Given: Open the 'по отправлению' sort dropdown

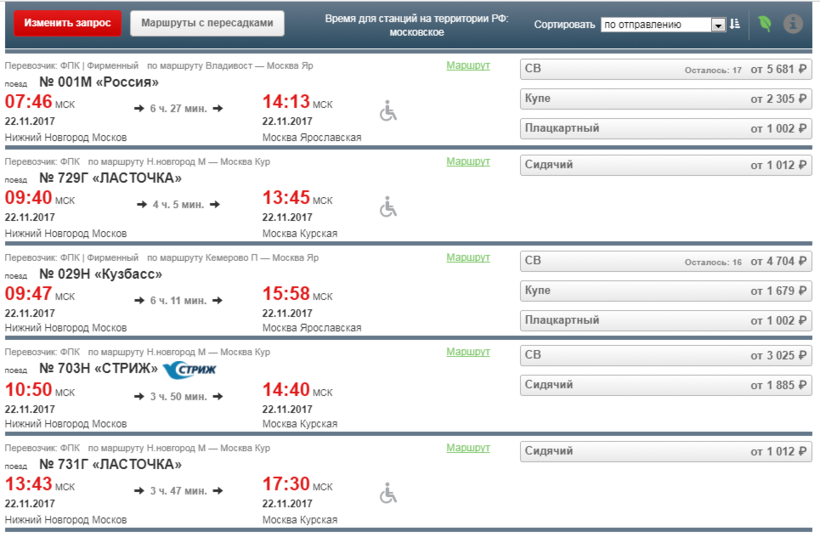Looking at the screenshot, I should (664, 25).
